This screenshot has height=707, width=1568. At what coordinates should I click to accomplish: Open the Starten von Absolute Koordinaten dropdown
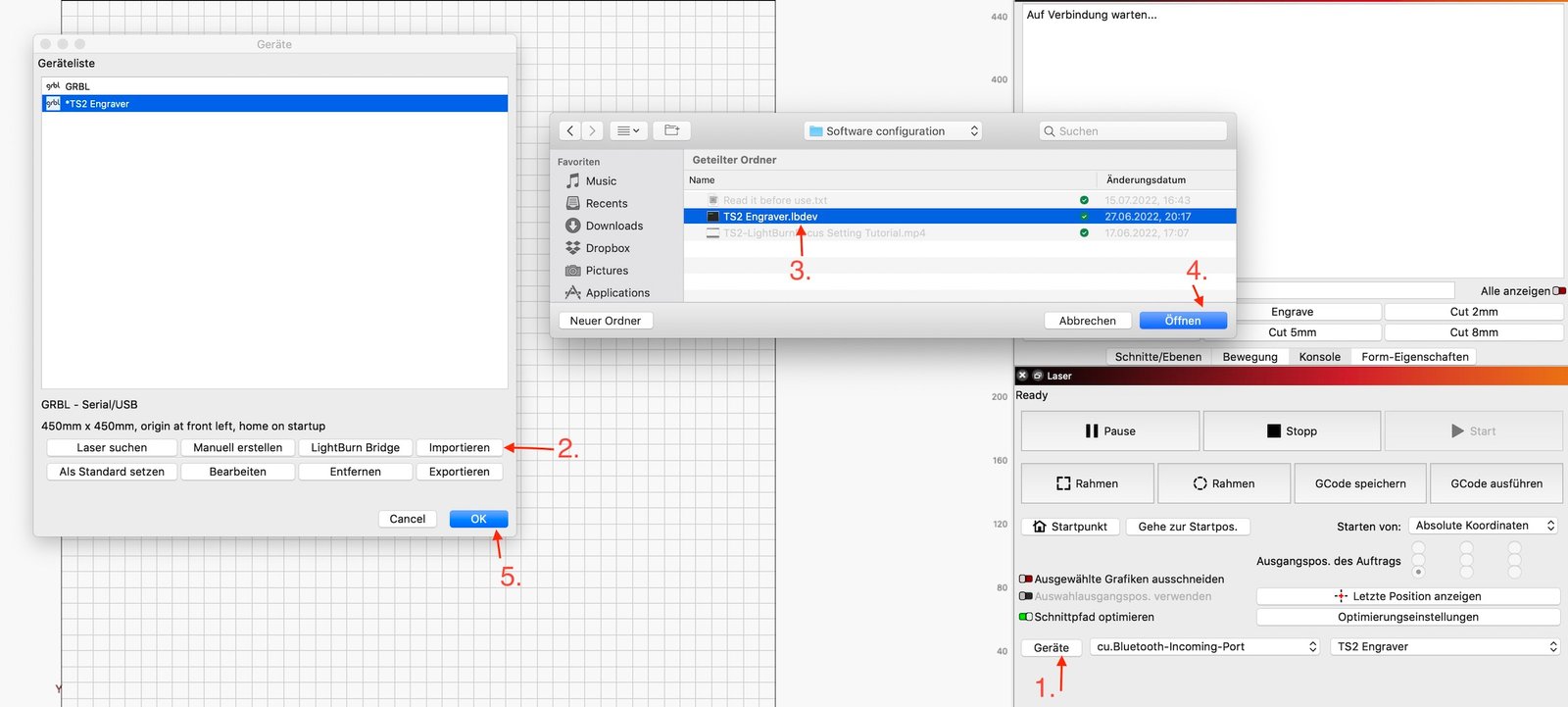tap(1483, 526)
